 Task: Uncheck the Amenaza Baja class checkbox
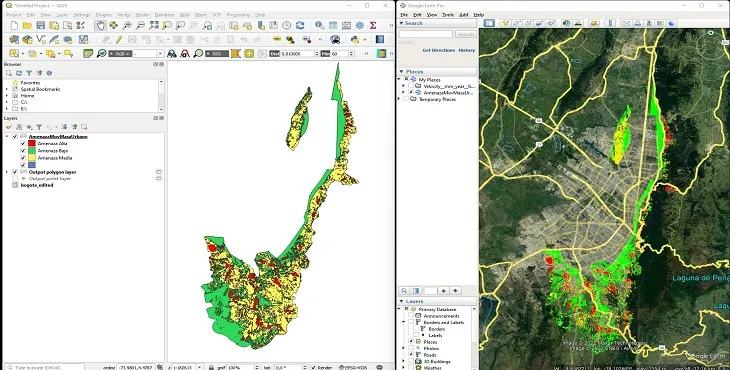23,151
